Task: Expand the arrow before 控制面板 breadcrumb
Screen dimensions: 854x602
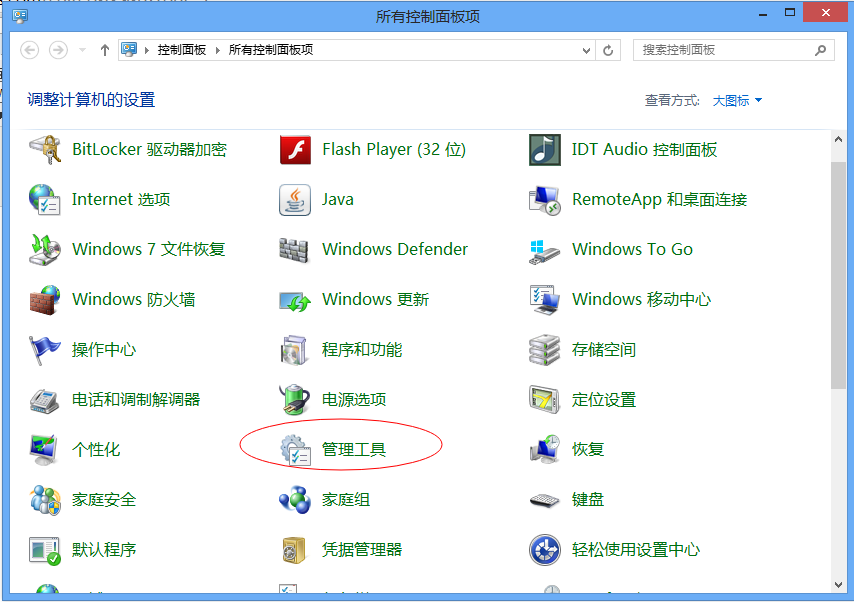Action: coord(147,50)
